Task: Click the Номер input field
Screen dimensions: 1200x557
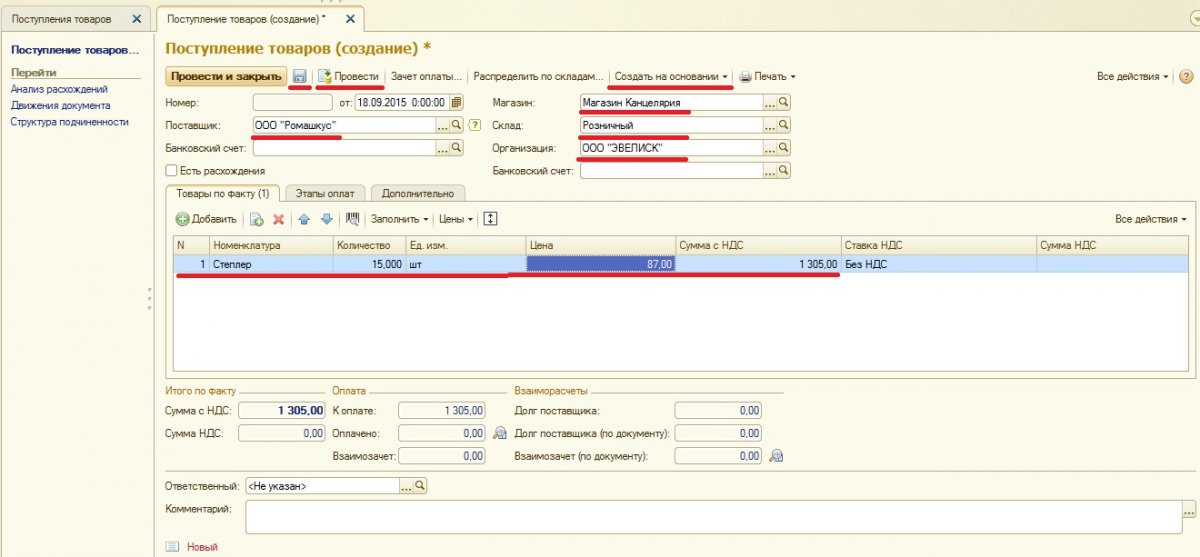Action: pos(293,101)
